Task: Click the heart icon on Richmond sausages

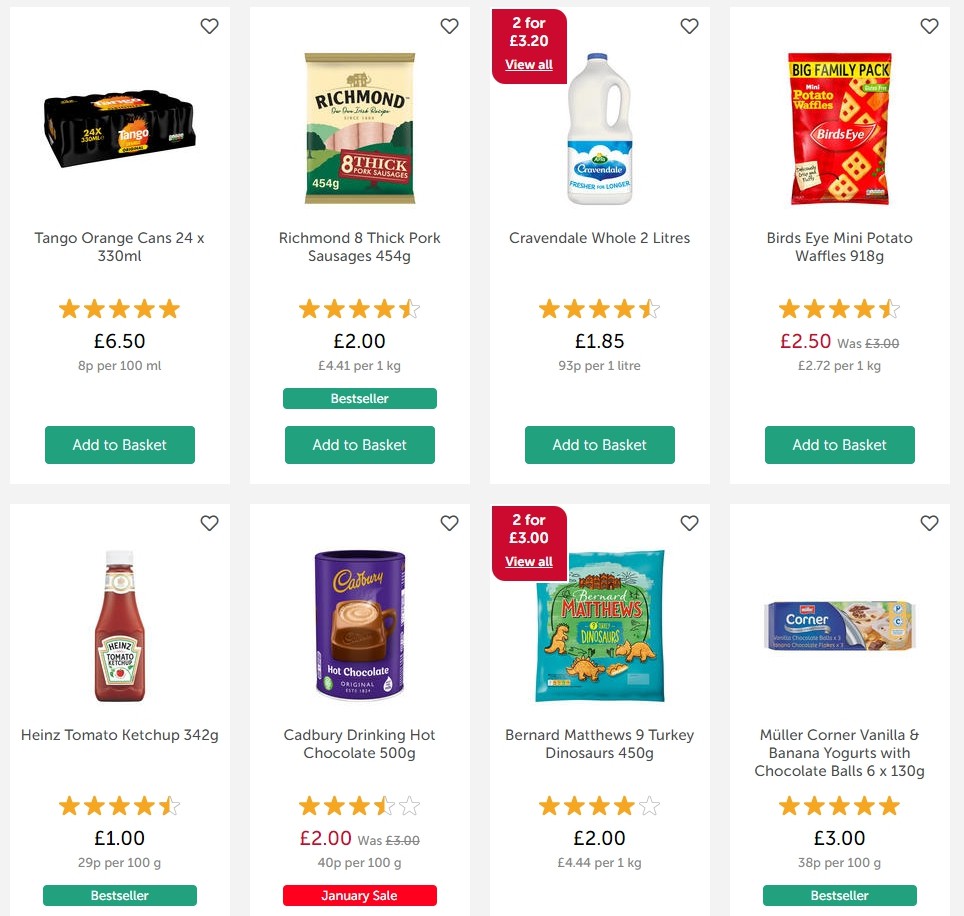Action: [449, 26]
